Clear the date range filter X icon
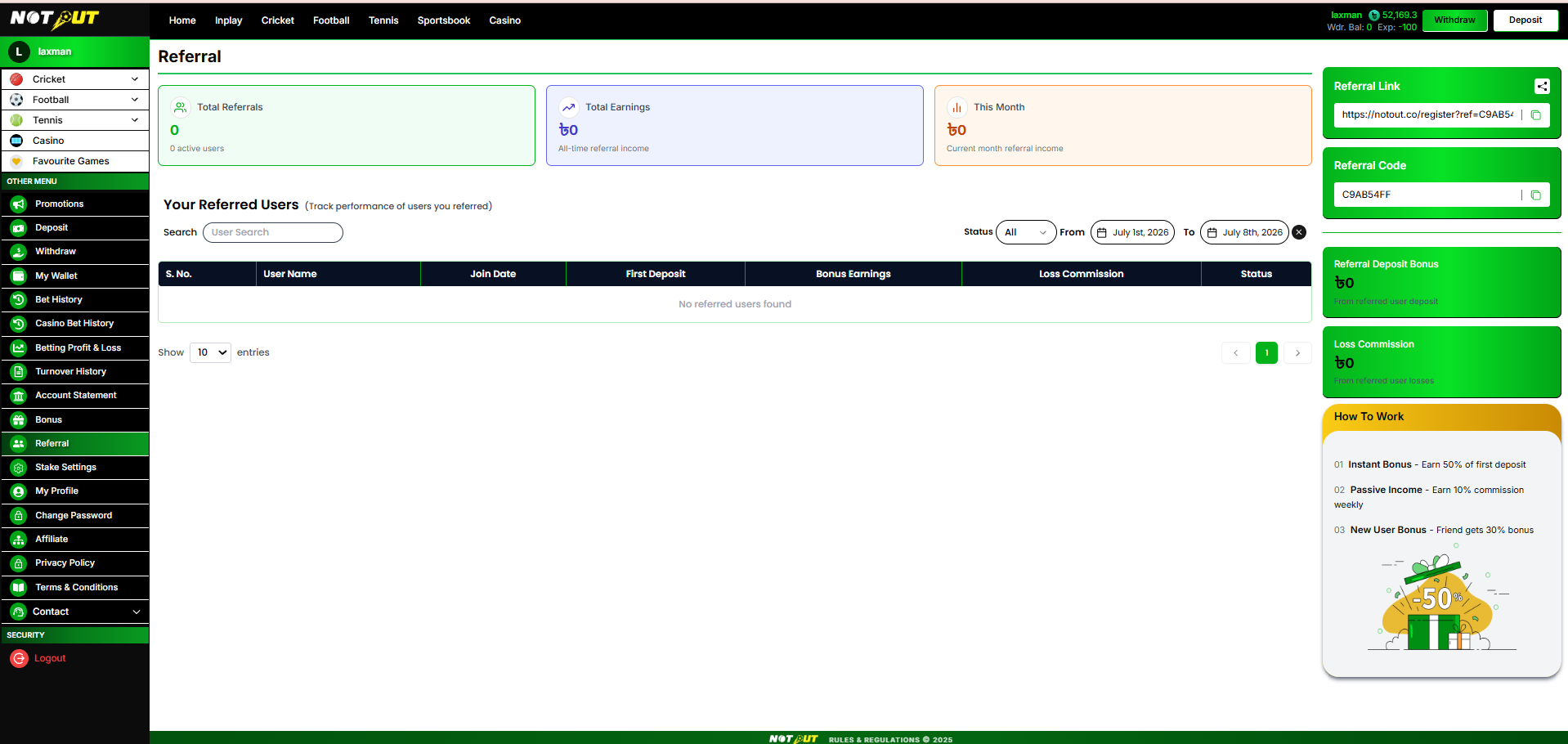This screenshot has width=1568, height=744. (1299, 232)
